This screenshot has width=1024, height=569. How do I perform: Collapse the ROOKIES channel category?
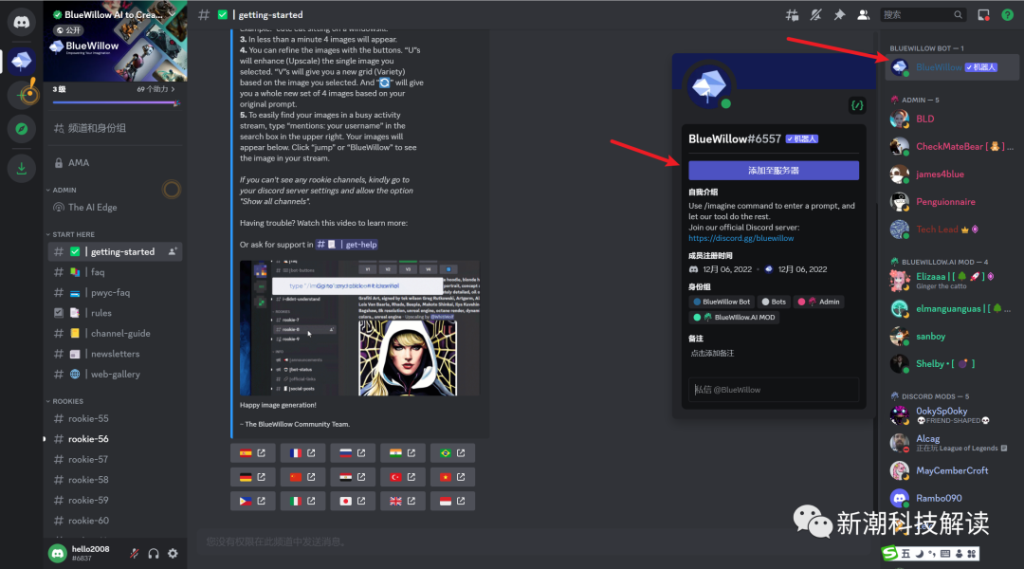pos(68,401)
